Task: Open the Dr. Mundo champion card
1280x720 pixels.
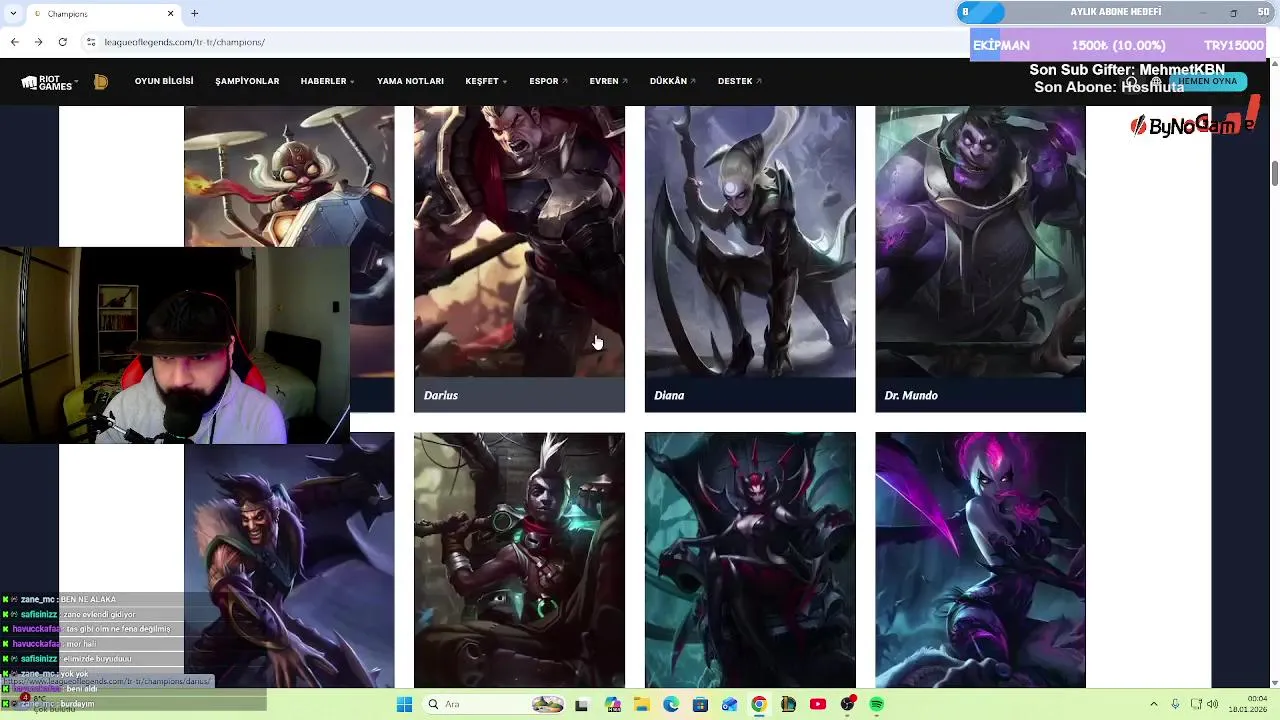Action: [980, 259]
